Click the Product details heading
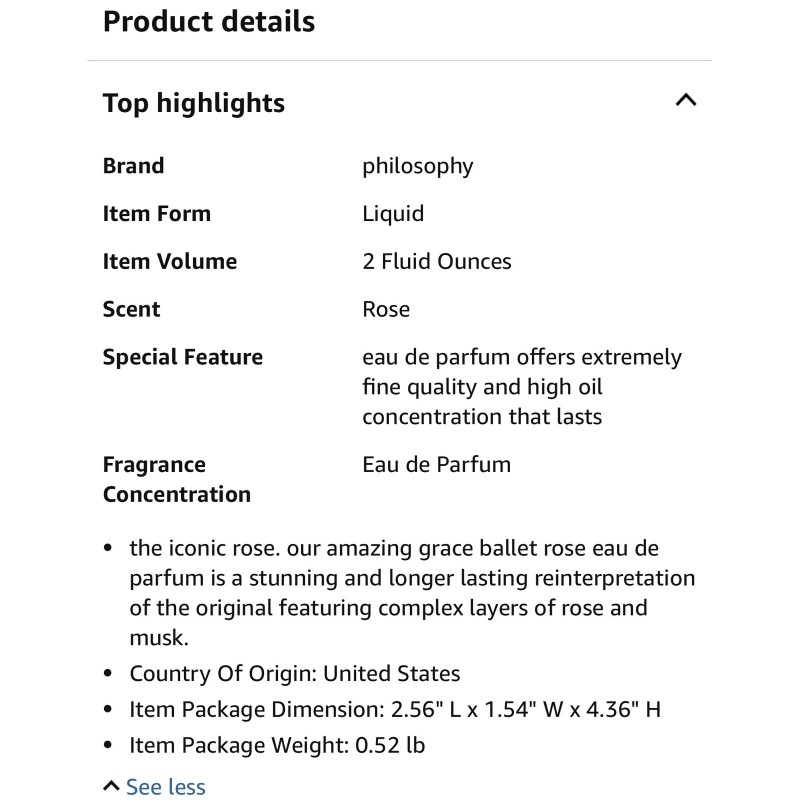The height and width of the screenshot is (800, 800). click(x=209, y=21)
